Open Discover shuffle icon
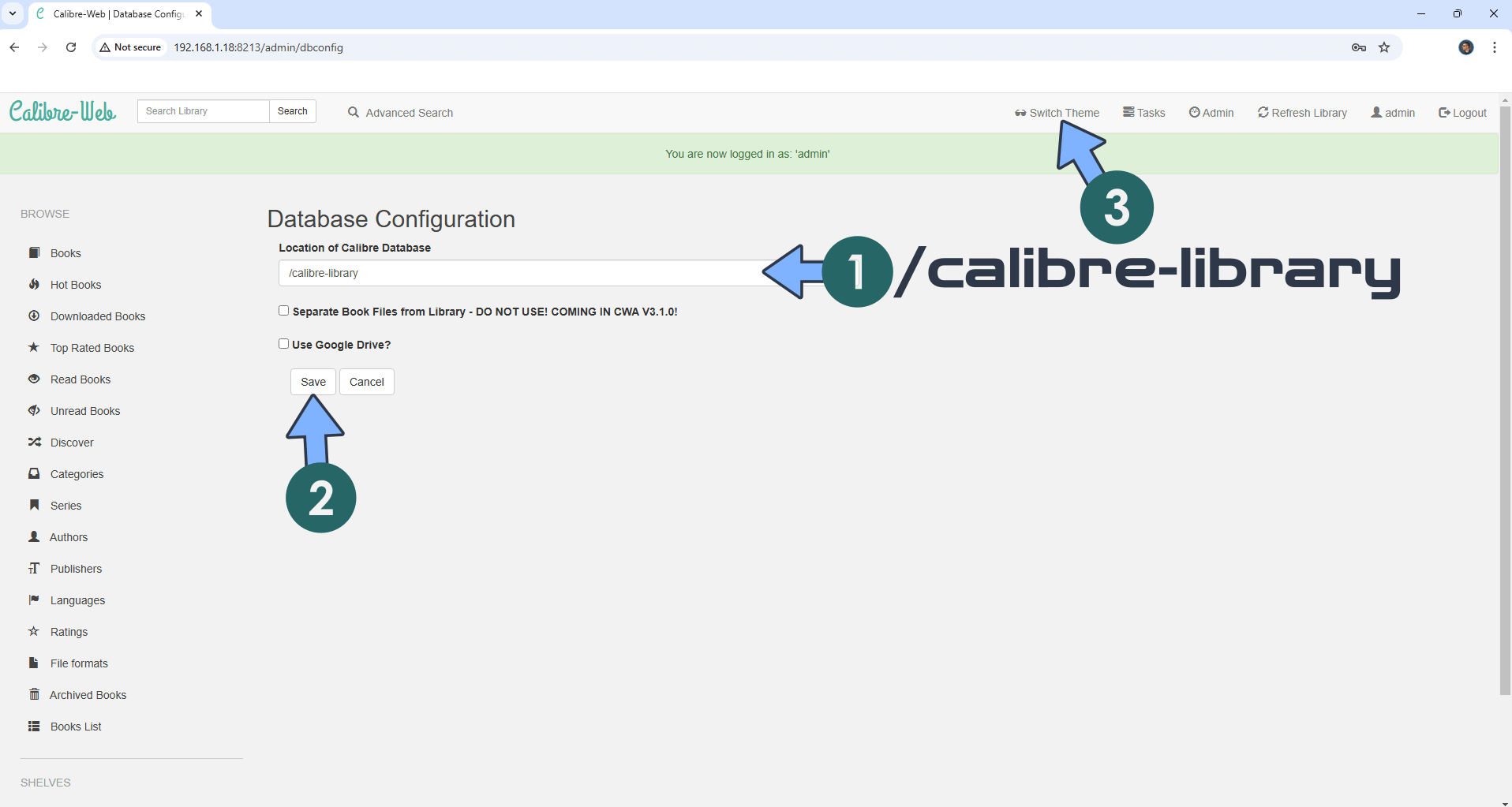 34,442
